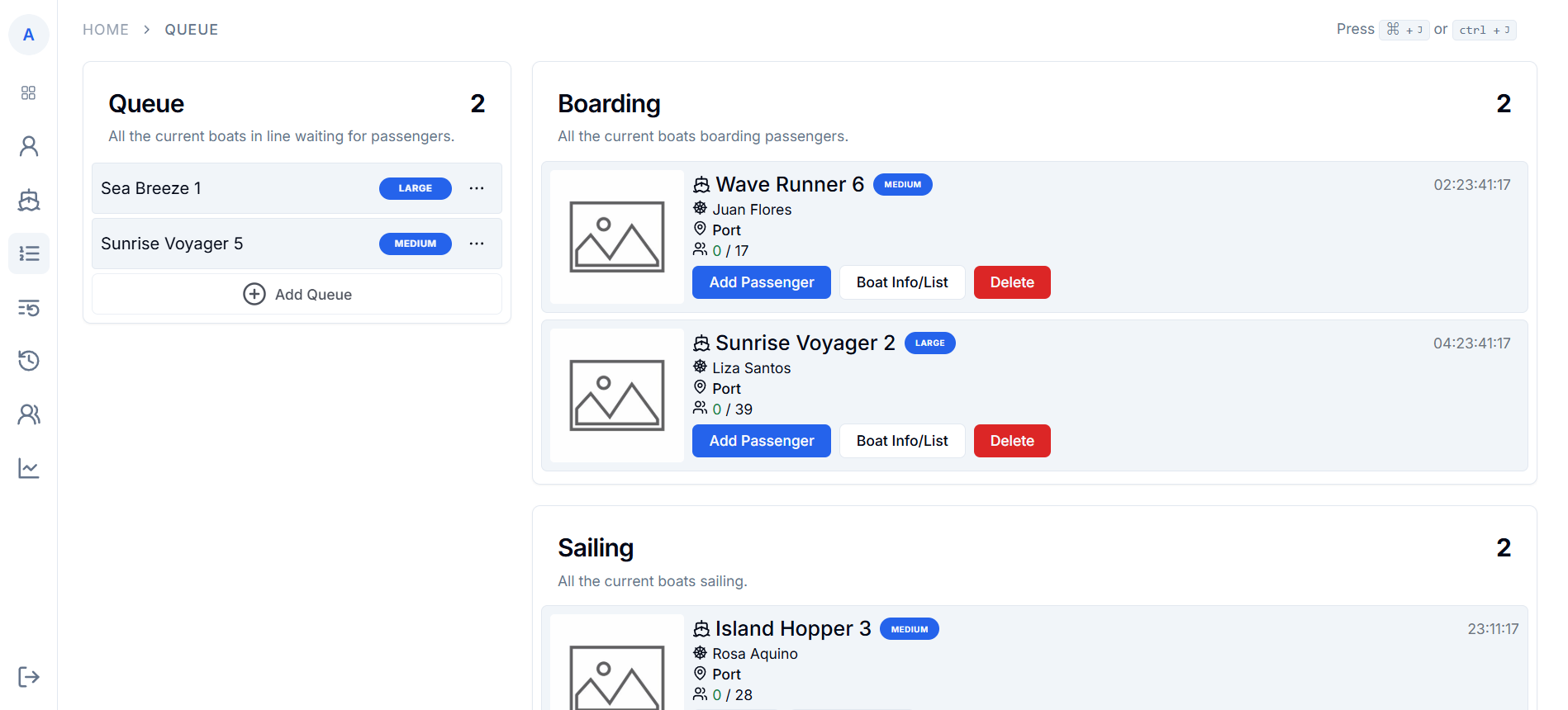Select the Sea Breeze 1 queue row name
Viewport: 1568px width, 710px height.
pos(151,188)
